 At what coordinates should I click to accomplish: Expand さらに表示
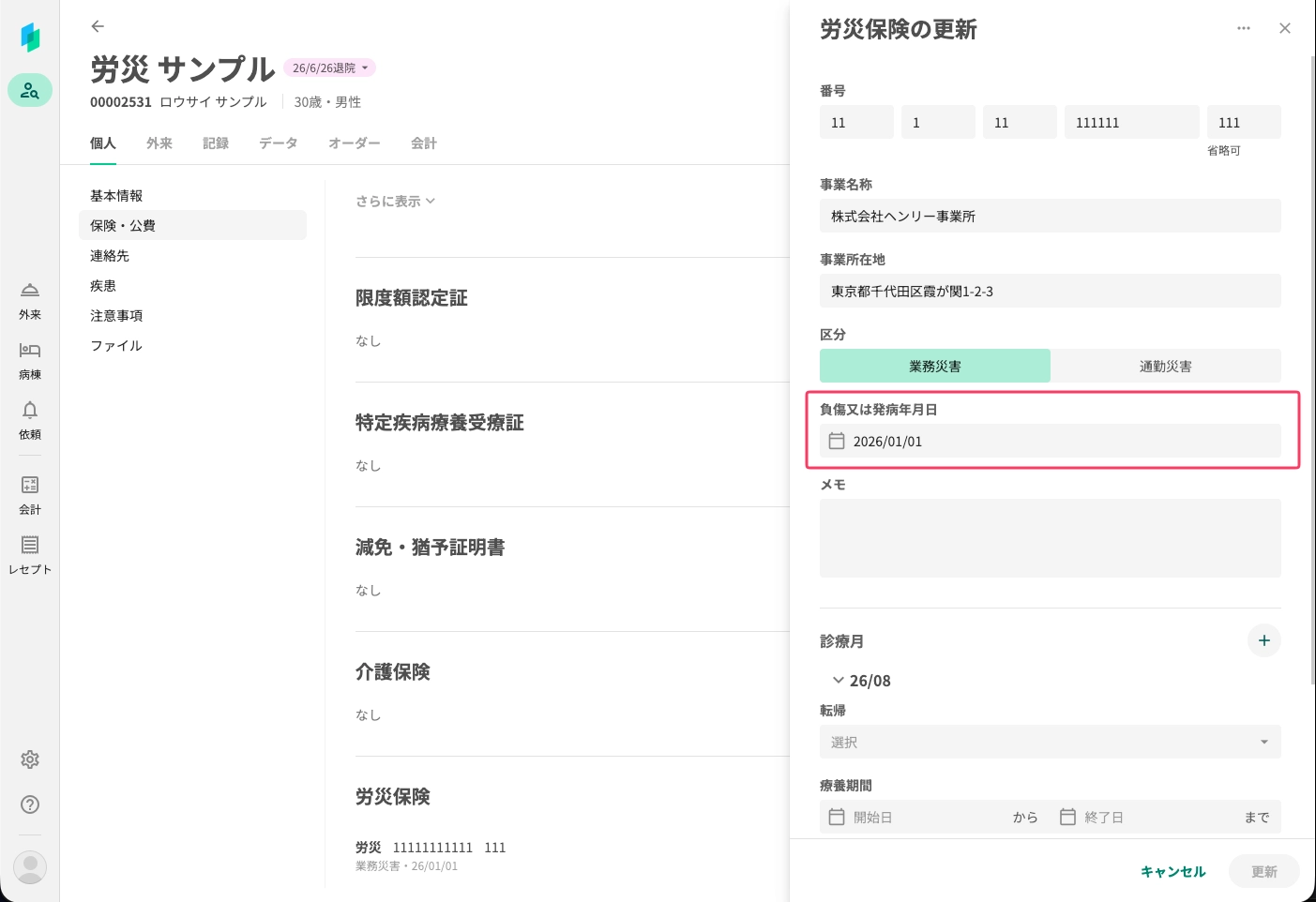pos(395,201)
